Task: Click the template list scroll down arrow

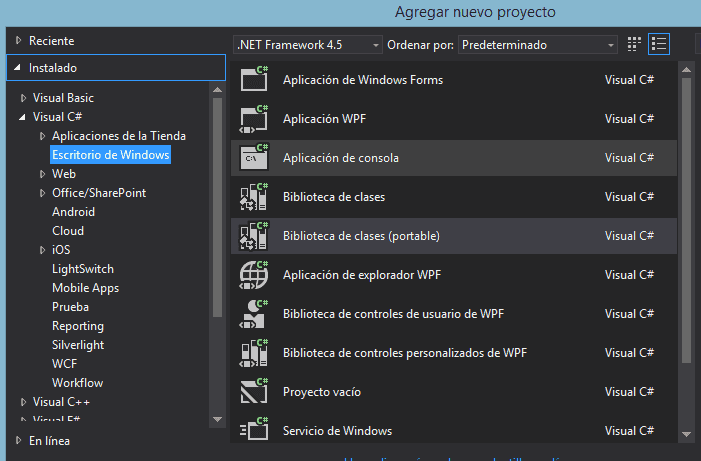Action: [687, 434]
